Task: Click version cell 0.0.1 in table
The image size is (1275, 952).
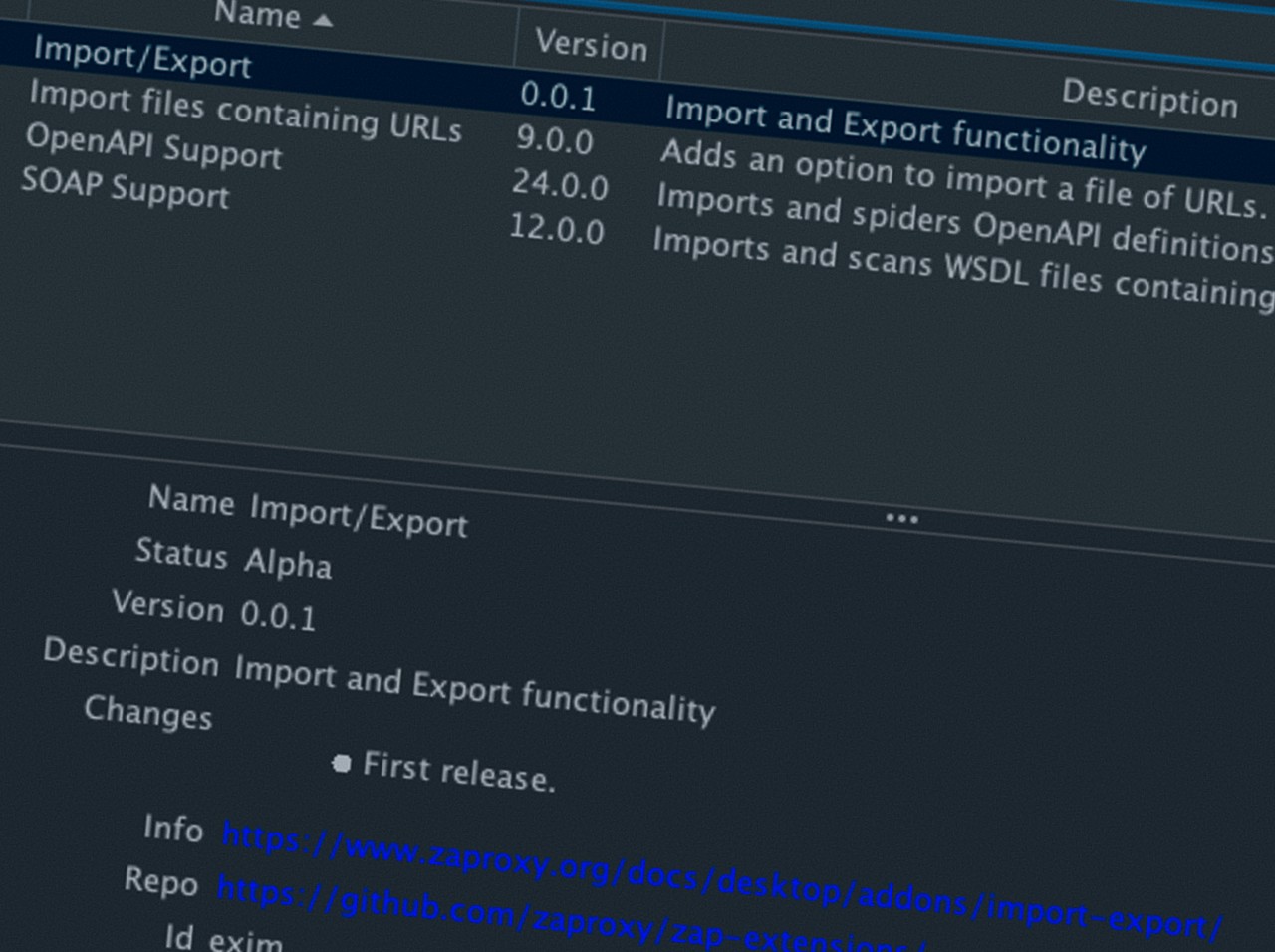Action: coord(559,96)
